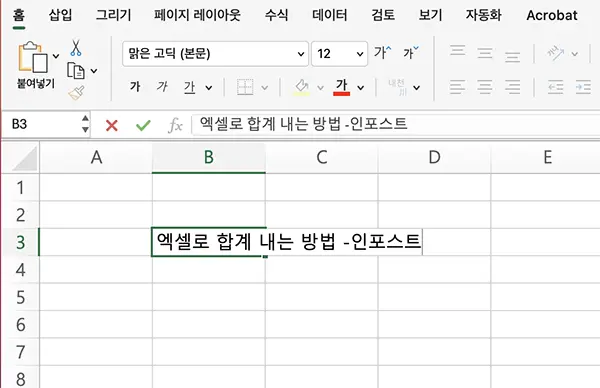Open the Borders dropdown arrow
Image resolution: width=600 pixels, height=388 pixels.
point(264,88)
